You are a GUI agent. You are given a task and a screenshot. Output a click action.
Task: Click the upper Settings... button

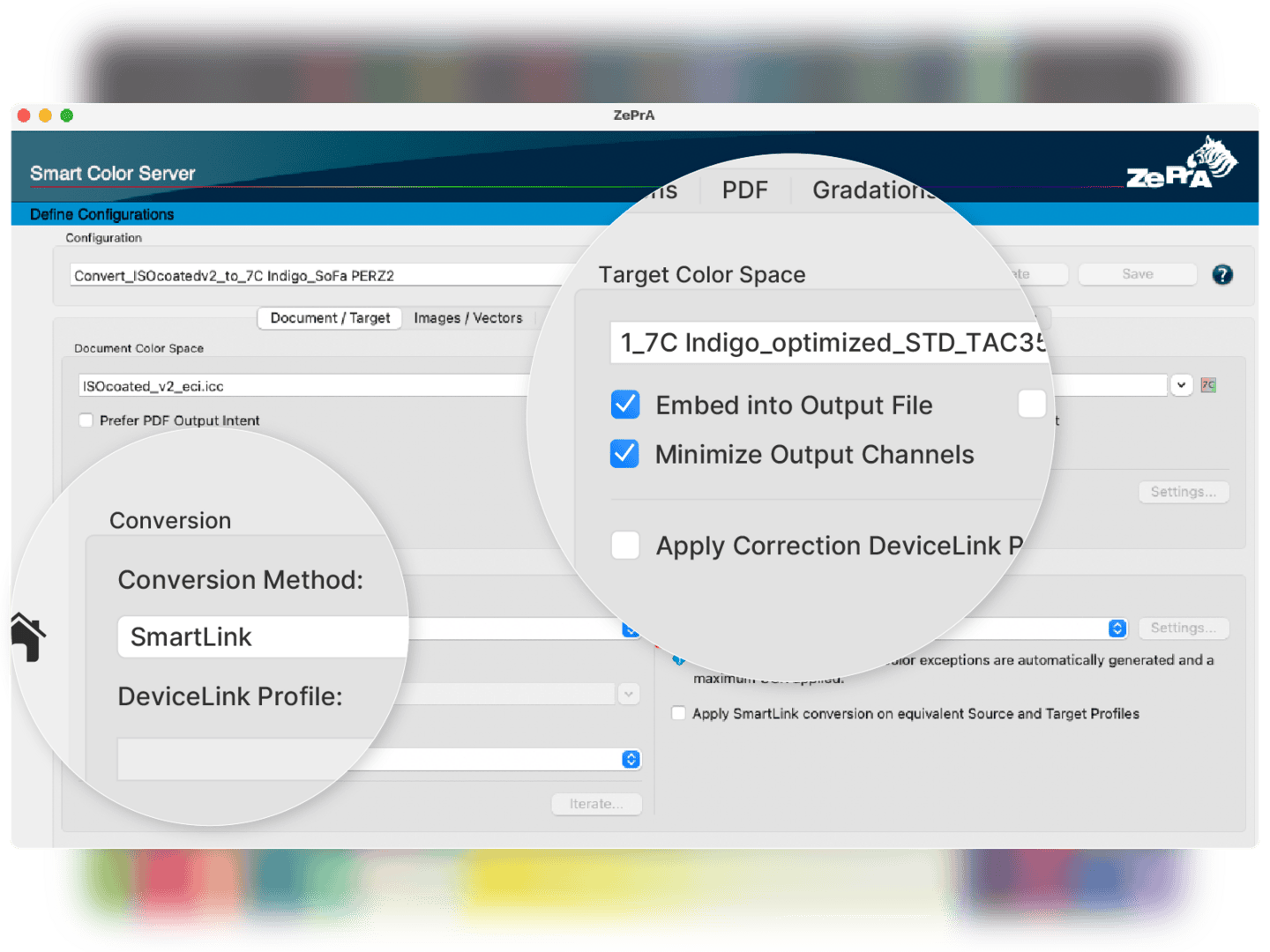pyautogui.click(x=1183, y=492)
